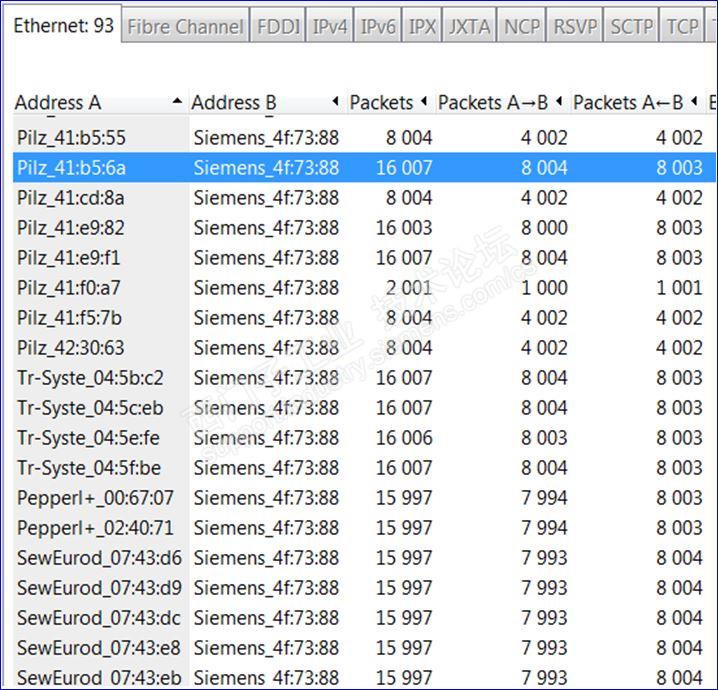
Task: Open the NCP tab
Action: point(522,27)
